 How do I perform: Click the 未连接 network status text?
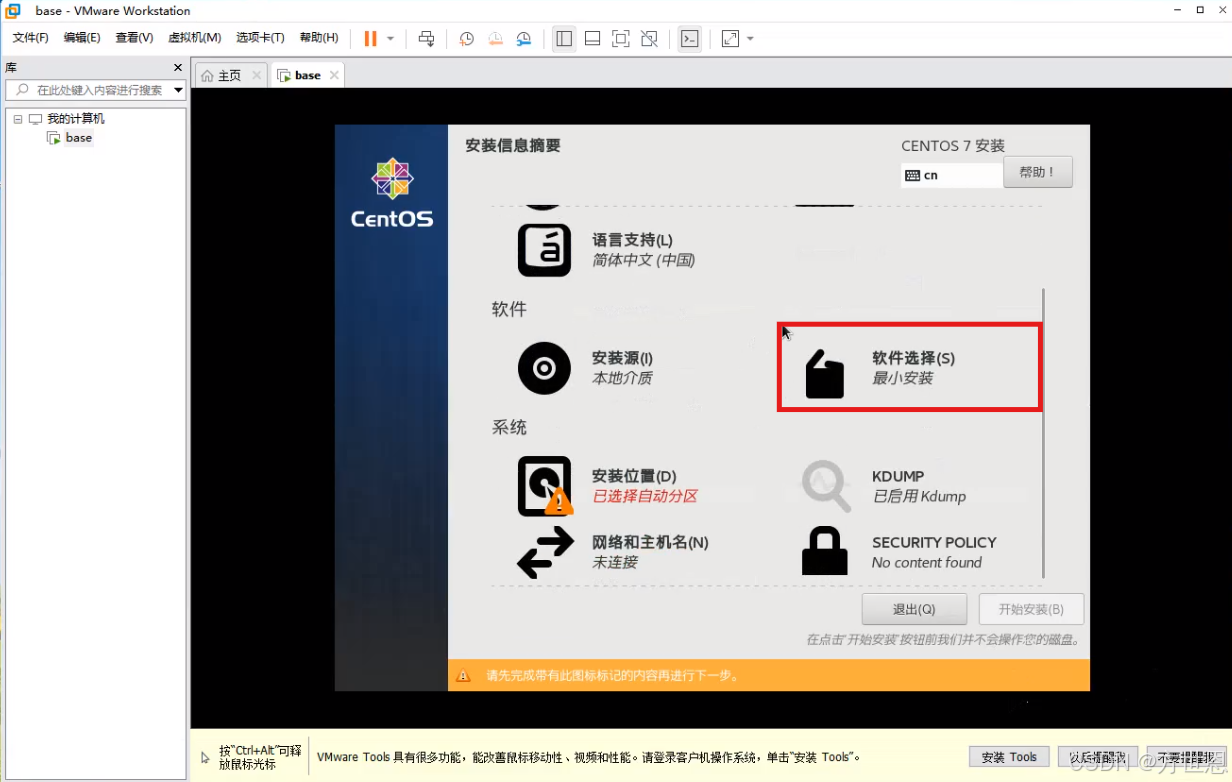point(615,562)
